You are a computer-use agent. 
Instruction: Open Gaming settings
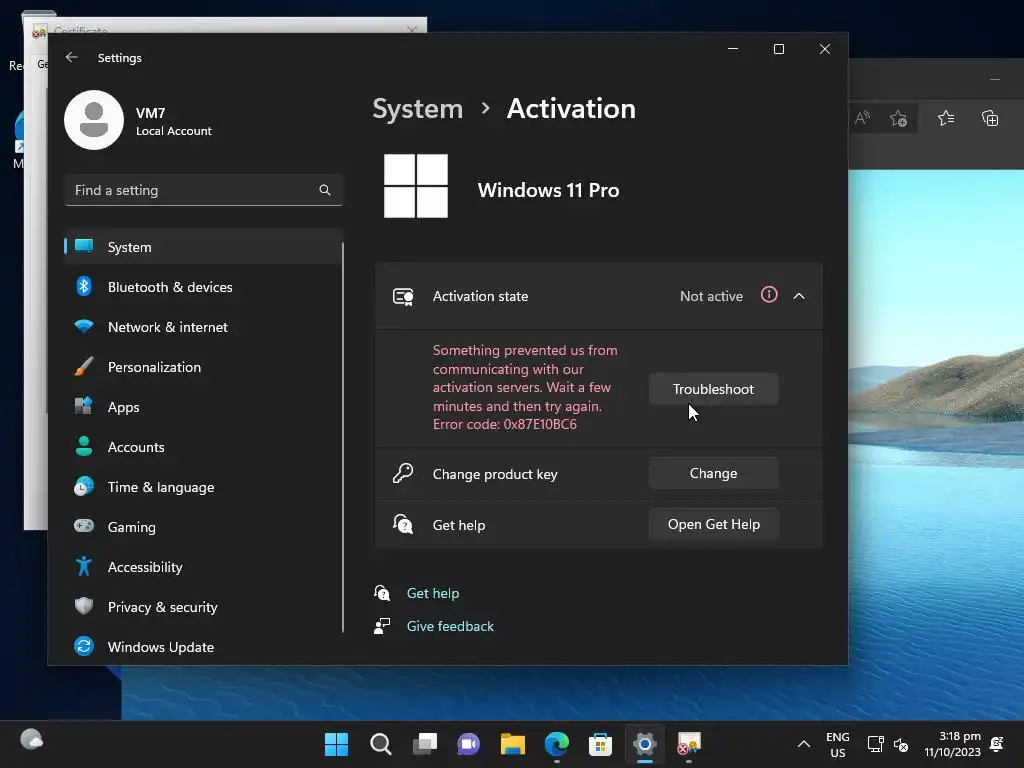pyautogui.click(x=203, y=527)
